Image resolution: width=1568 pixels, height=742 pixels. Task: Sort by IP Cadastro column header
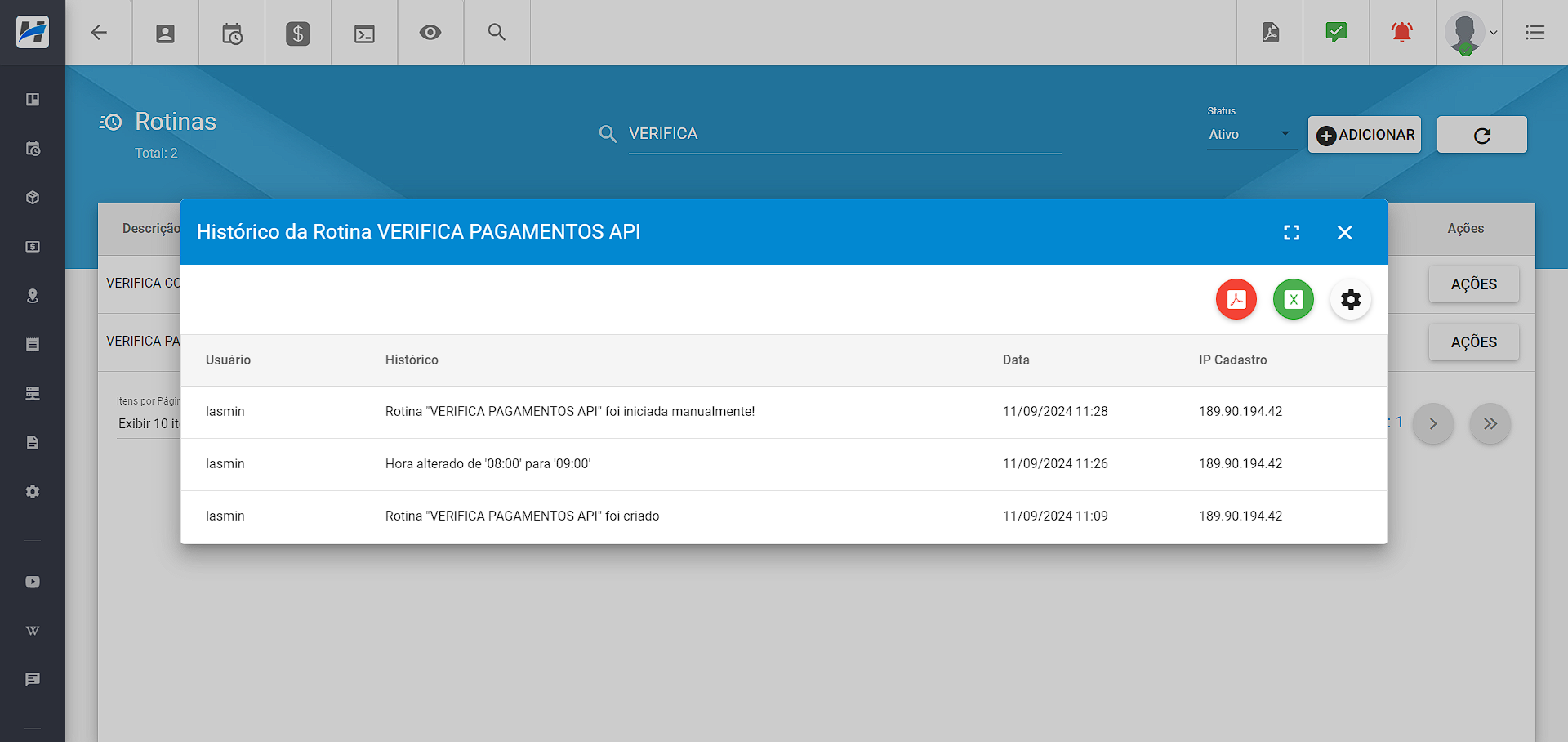click(1232, 360)
